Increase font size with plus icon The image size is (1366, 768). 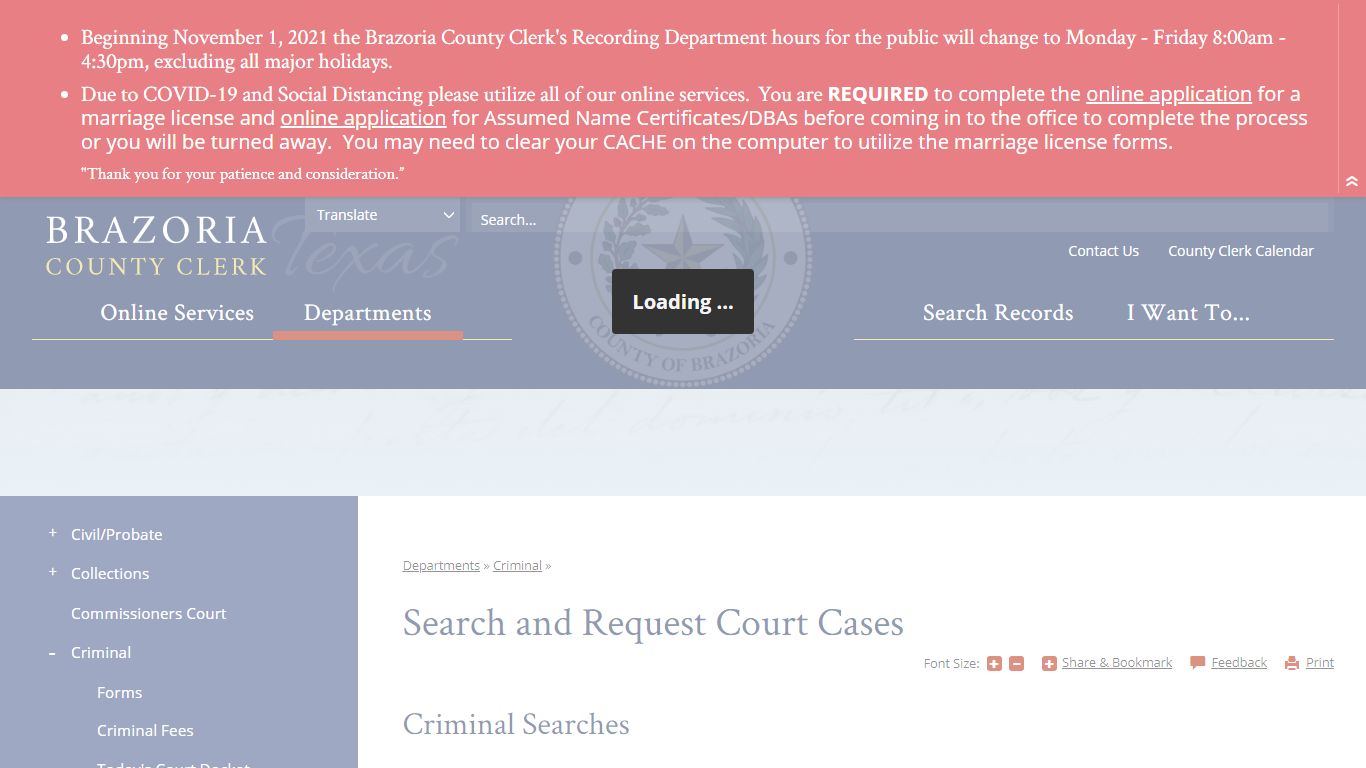pos(994,664)
